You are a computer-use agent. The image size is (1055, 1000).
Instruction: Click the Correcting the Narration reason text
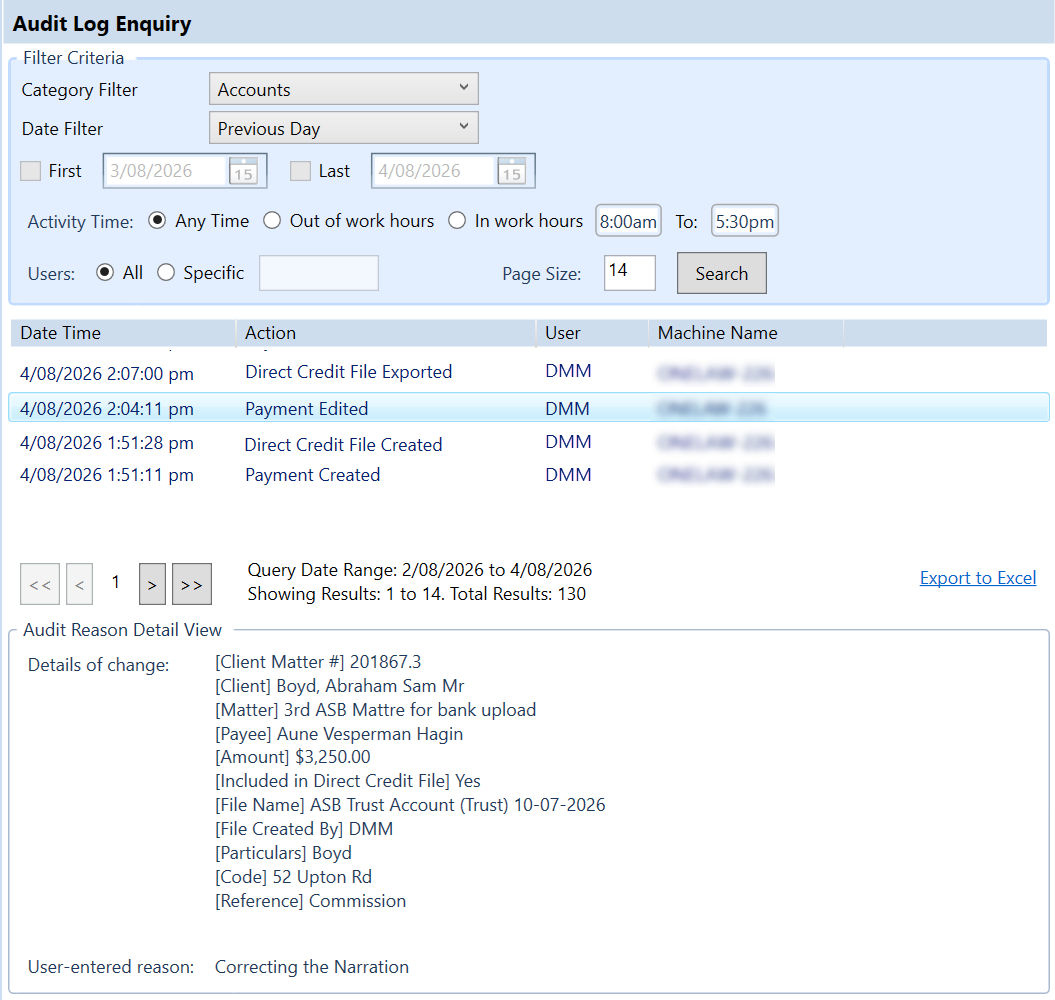[x=312, y=967]
